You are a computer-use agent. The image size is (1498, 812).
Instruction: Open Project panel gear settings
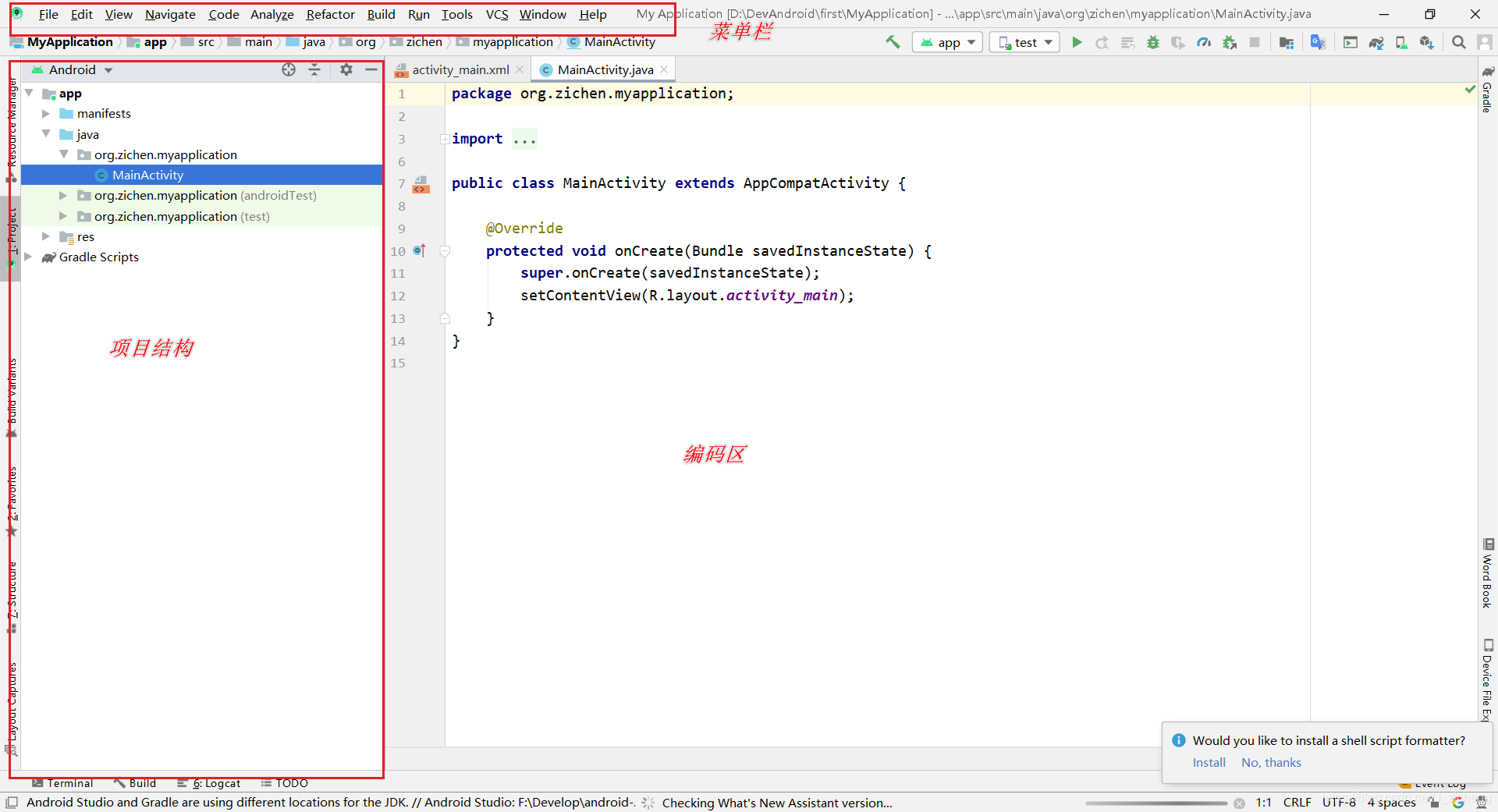(x=346, y=69)
